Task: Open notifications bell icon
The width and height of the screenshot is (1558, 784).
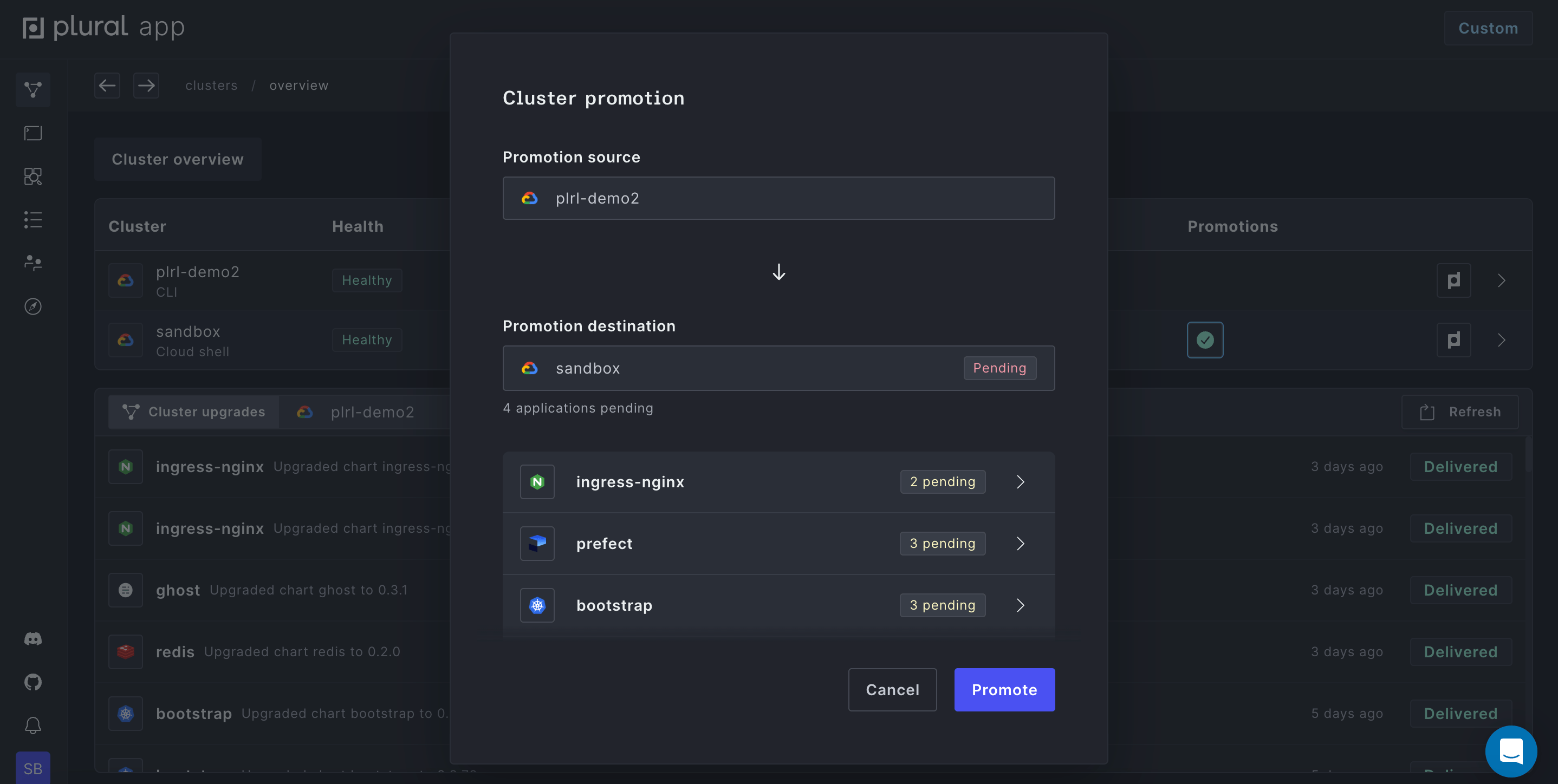Action: [33, 725]
